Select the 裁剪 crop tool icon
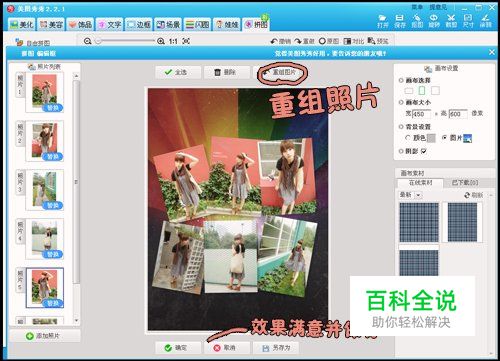This screenshot has height=361, width=500. pos(451,21)
